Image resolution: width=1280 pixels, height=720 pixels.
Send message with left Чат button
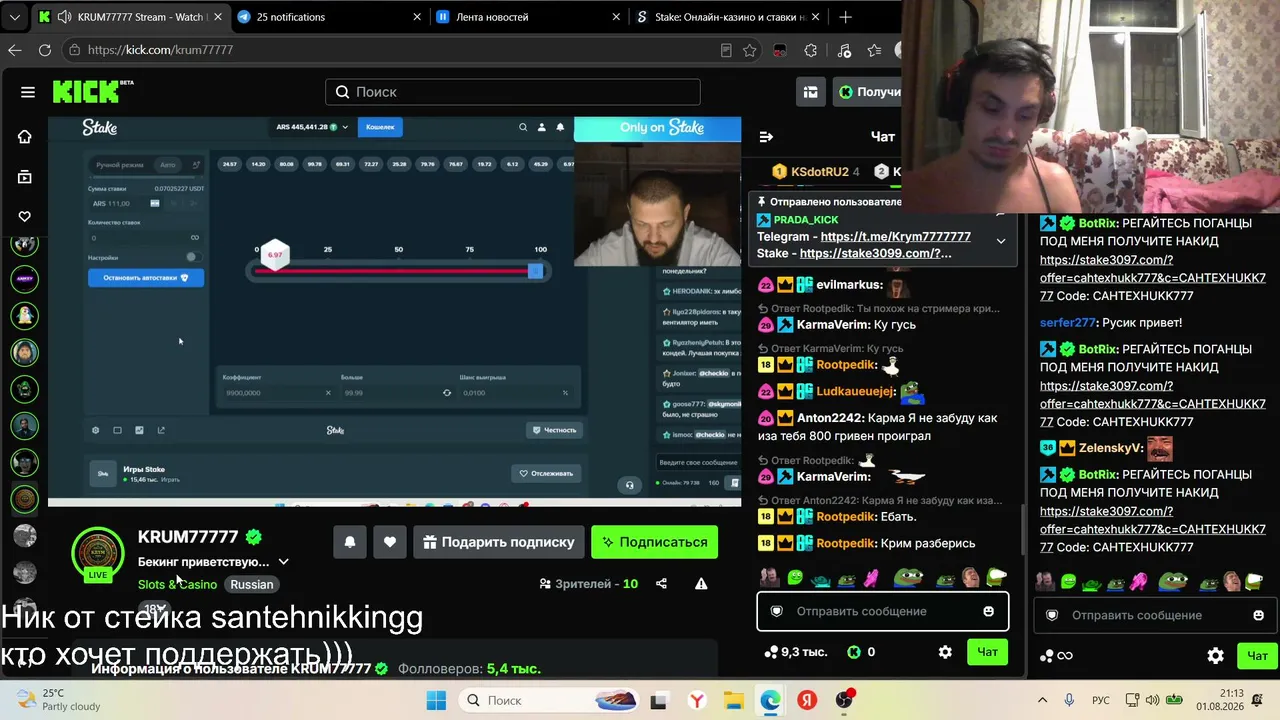[x=987, y=652]
